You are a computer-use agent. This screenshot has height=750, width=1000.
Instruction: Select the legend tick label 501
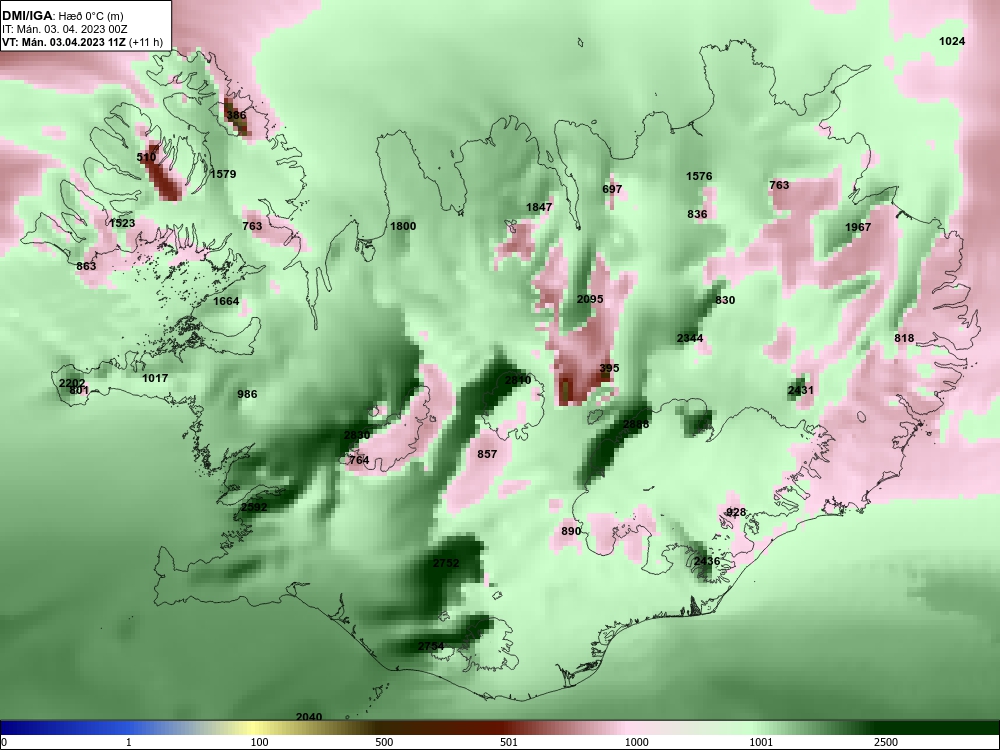coord(508,742)
